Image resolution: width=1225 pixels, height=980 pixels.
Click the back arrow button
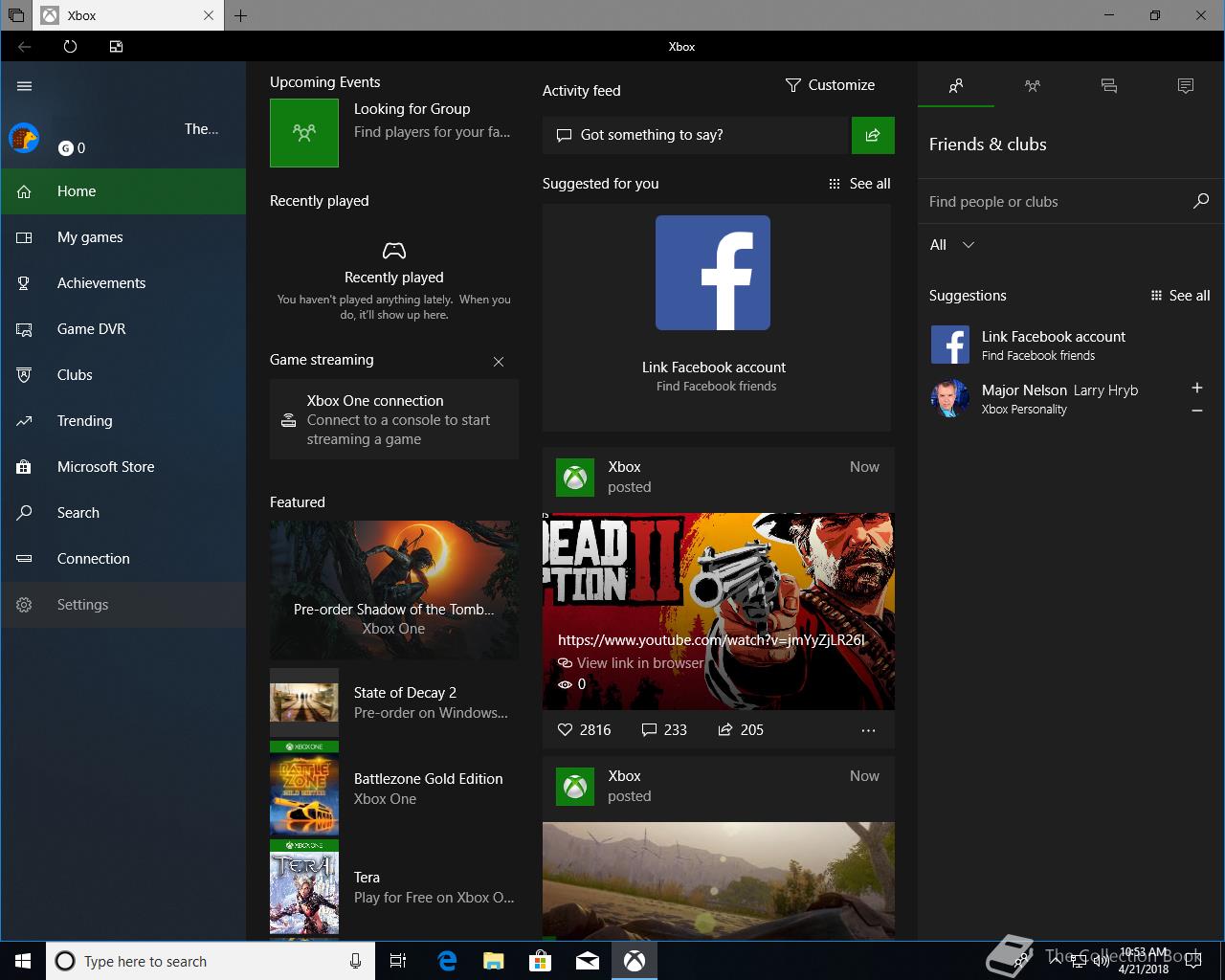coord(24,46)
